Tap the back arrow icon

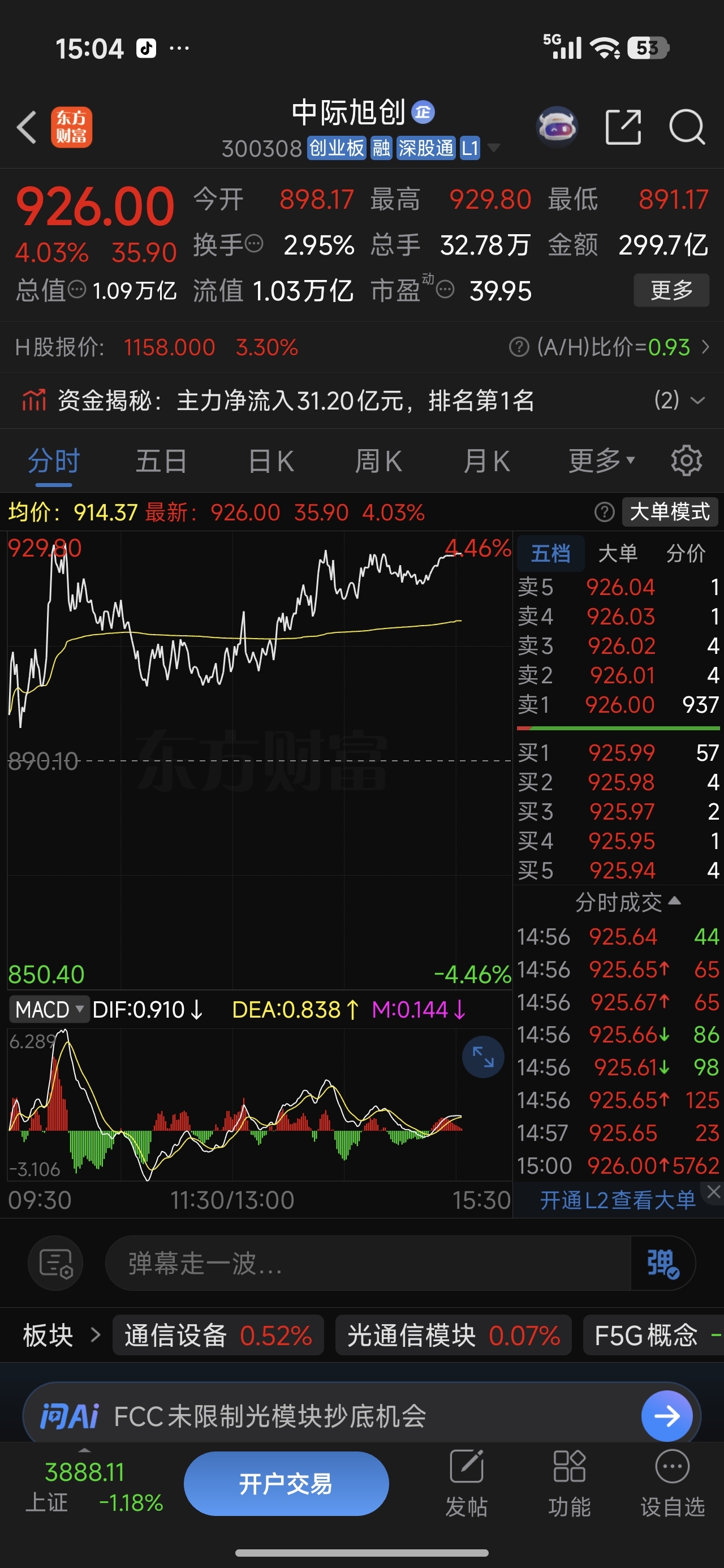tap(27, 127)
